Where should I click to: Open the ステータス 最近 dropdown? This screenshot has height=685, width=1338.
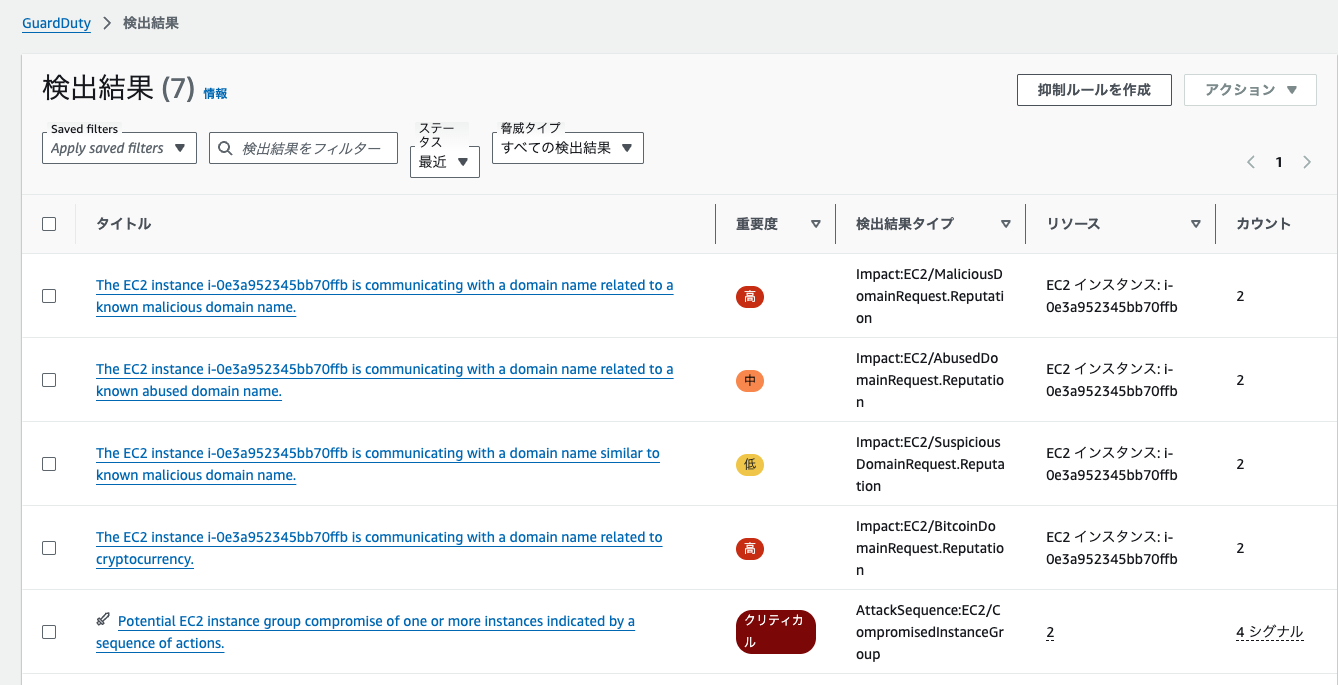point(444,161)
